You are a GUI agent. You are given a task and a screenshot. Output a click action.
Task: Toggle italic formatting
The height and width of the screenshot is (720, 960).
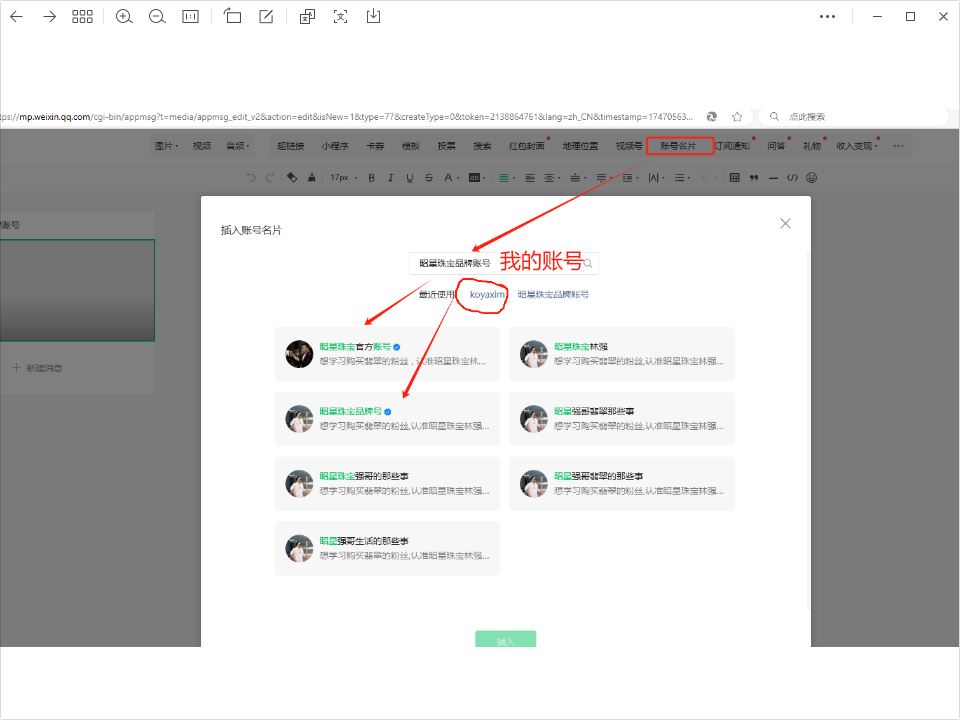pyautogui.click(x=390, y=178)
